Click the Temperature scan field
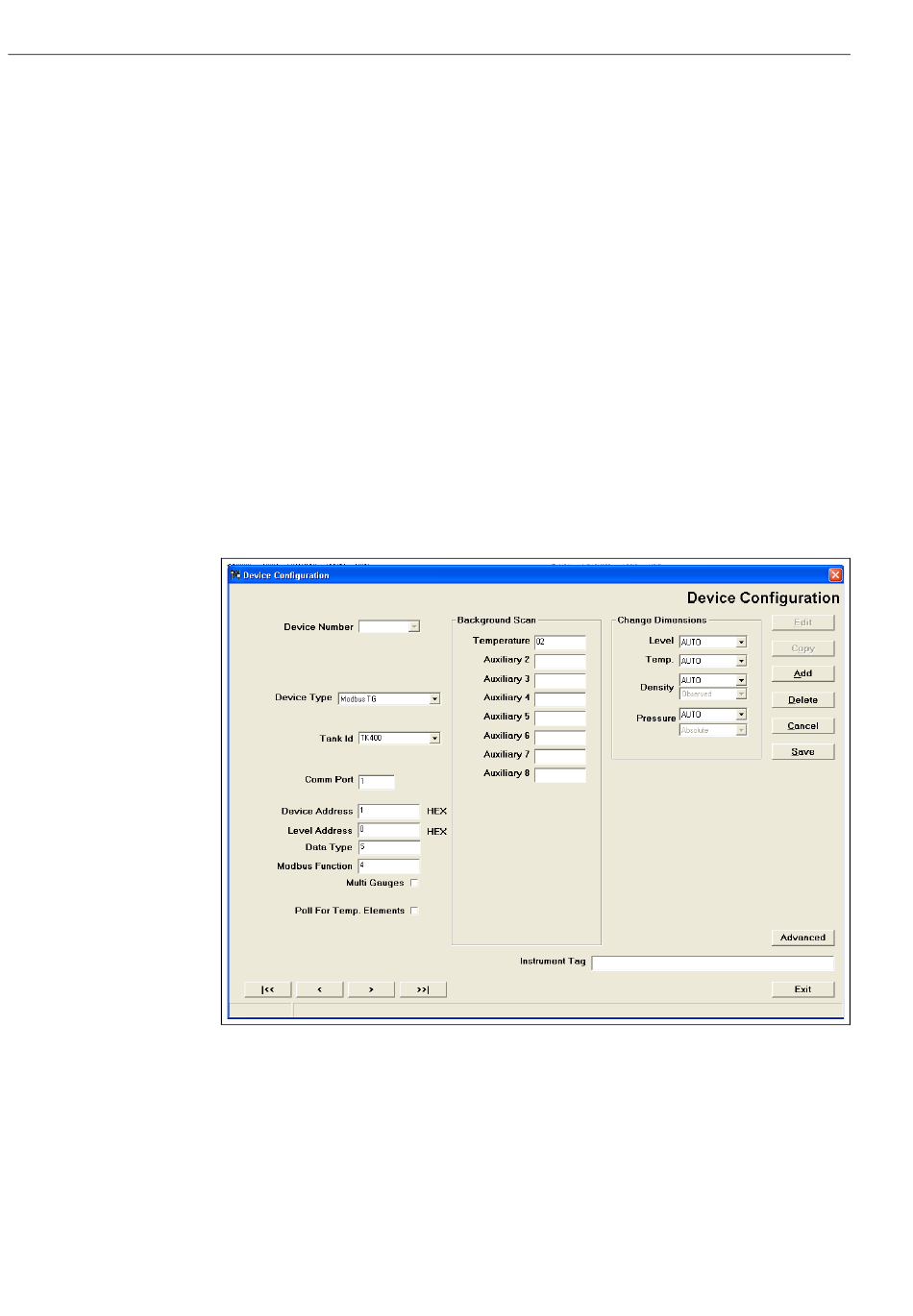This screenshot has height=1316, width=913. point(560,642)
